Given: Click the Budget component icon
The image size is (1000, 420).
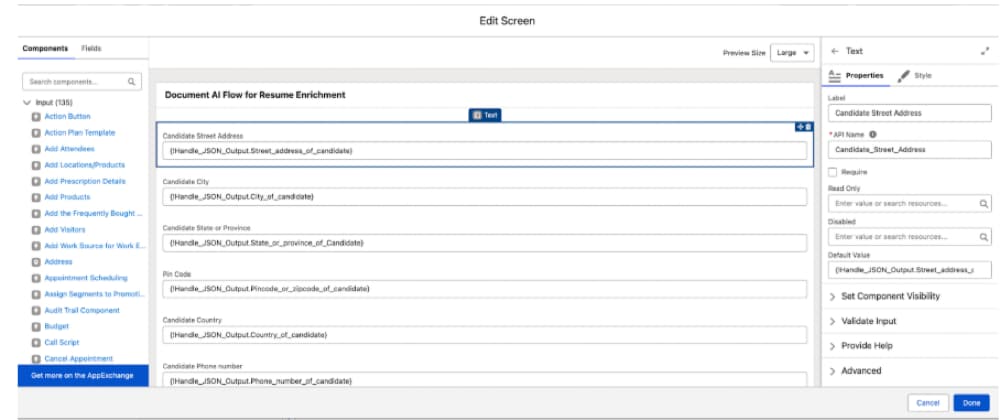Looking at the screenshot, I should click(36, 326).
